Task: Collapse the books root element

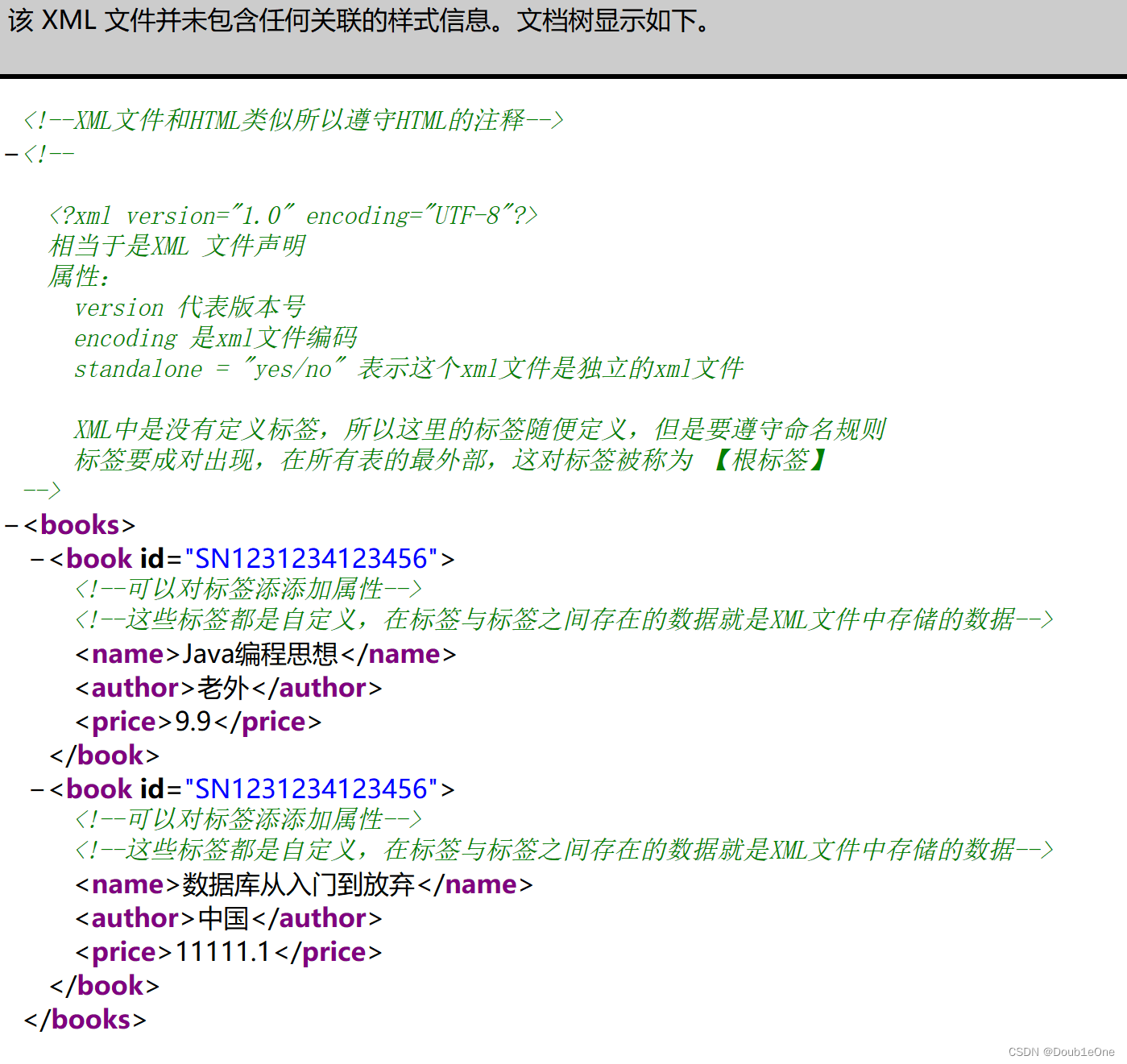Action: (x=11, y=526)
